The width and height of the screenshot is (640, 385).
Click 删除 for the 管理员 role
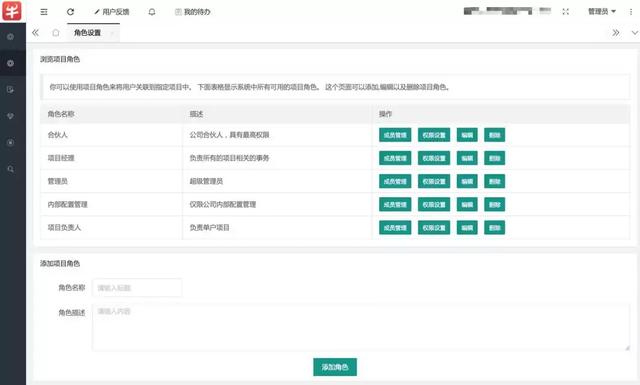coord(494,181)
